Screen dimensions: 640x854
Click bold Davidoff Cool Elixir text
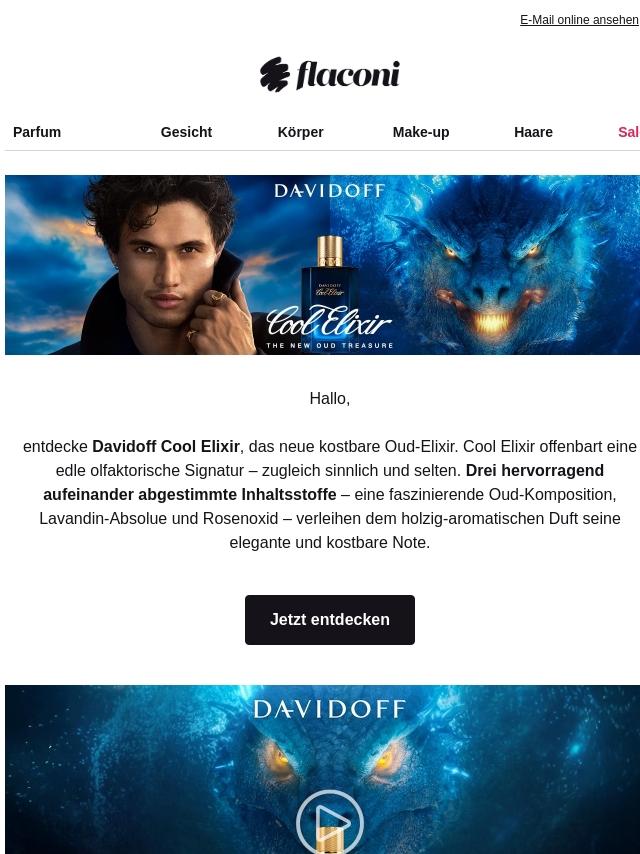click(x=166, y=447)
